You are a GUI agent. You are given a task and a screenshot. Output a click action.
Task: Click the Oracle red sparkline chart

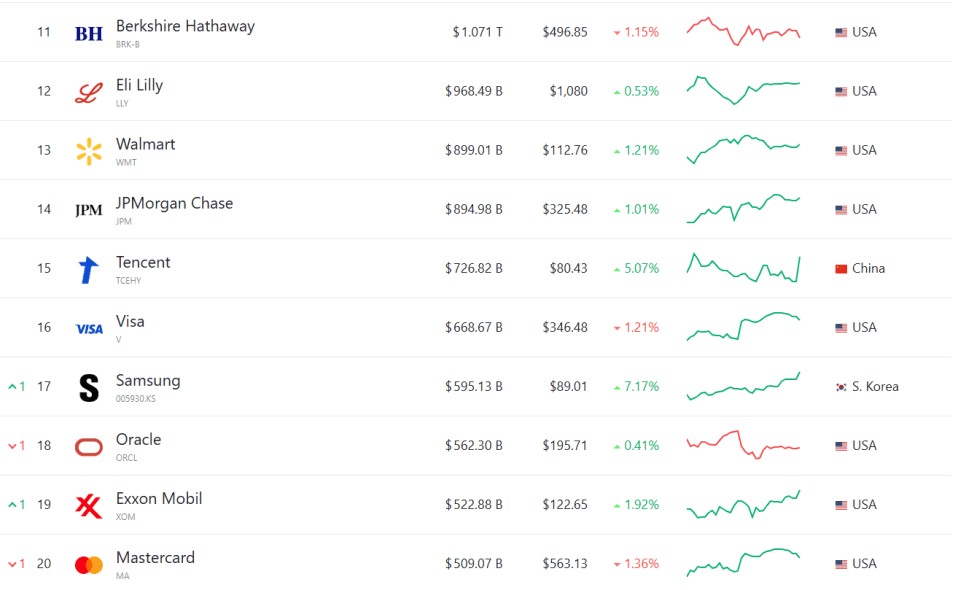pyautogui.click(x=743, y=444)
